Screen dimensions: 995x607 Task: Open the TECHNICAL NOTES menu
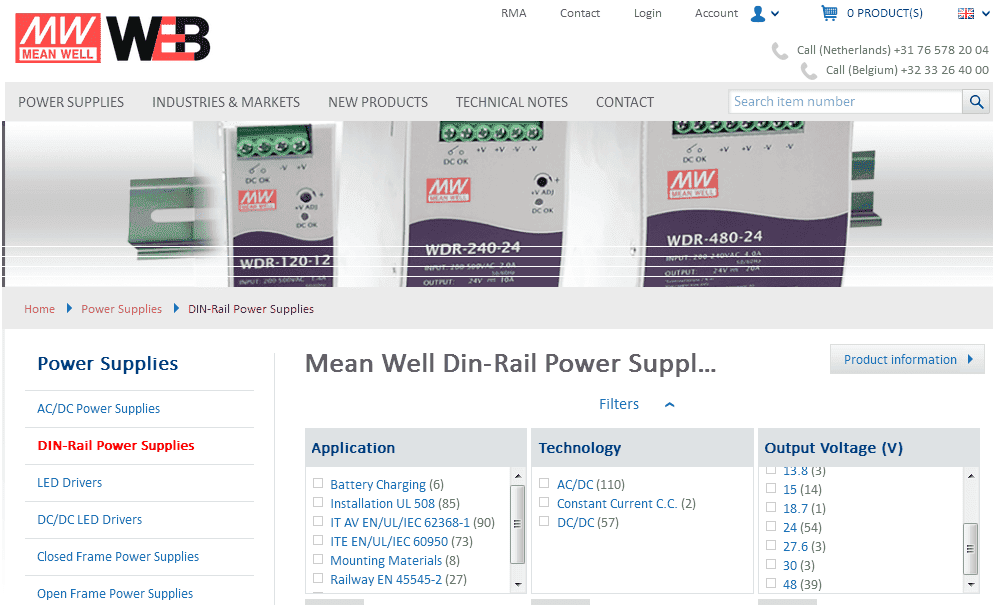tap(511, 102)
